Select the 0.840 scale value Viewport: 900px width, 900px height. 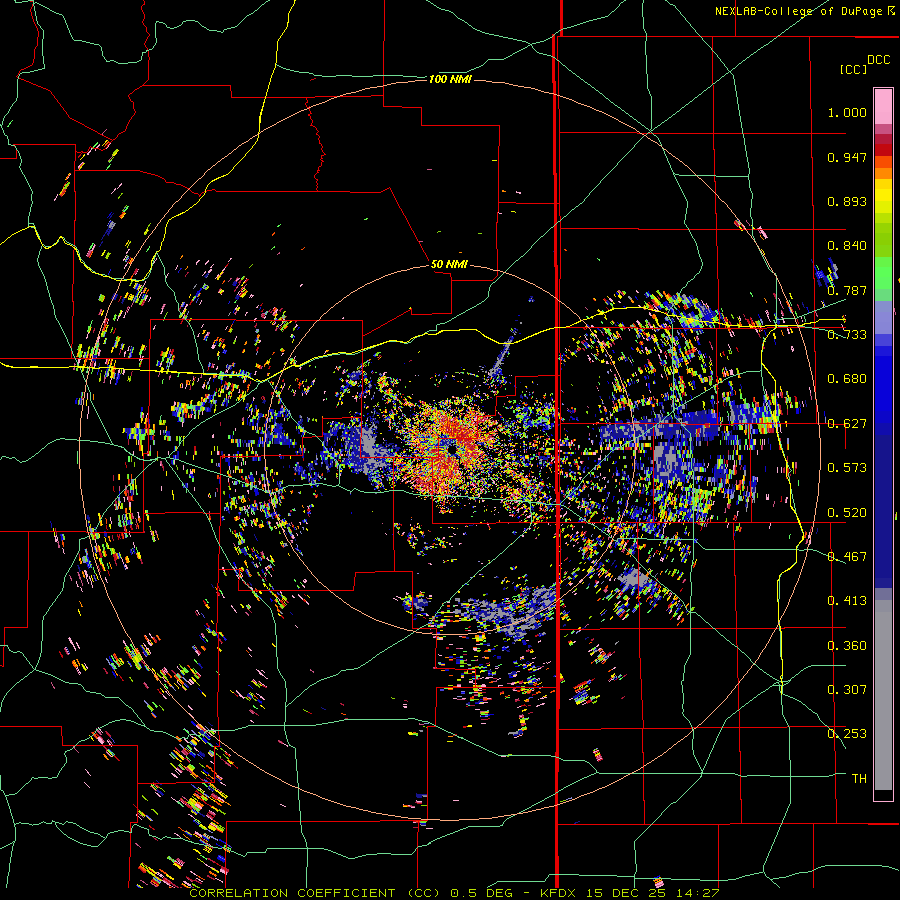pos(847,246)
